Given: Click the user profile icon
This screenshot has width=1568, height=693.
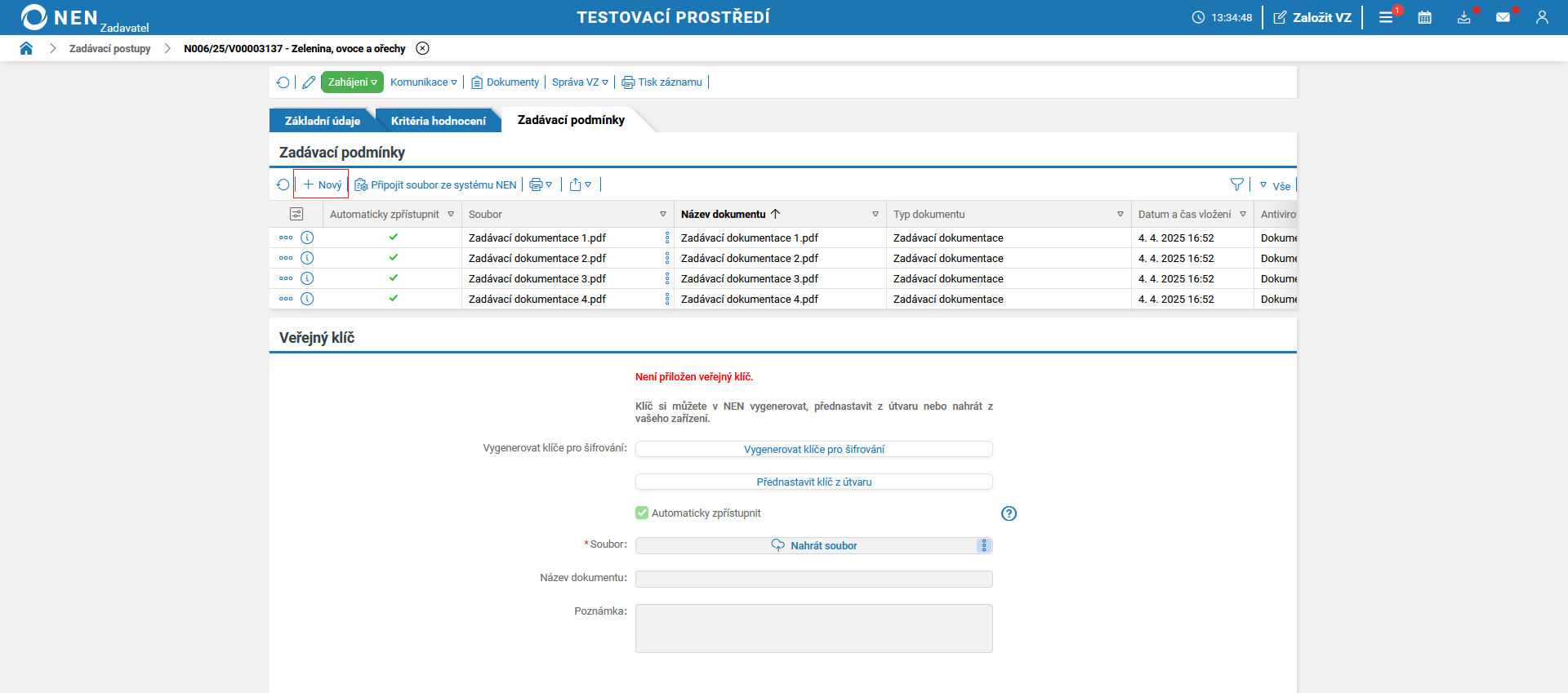Looking at the screenshot, I should point(1542,17).
